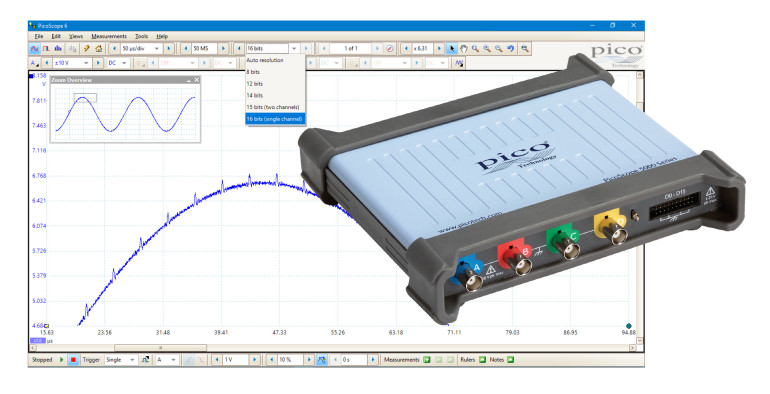
Task: Click the red Stop capture button
Action: coord(73,360)
